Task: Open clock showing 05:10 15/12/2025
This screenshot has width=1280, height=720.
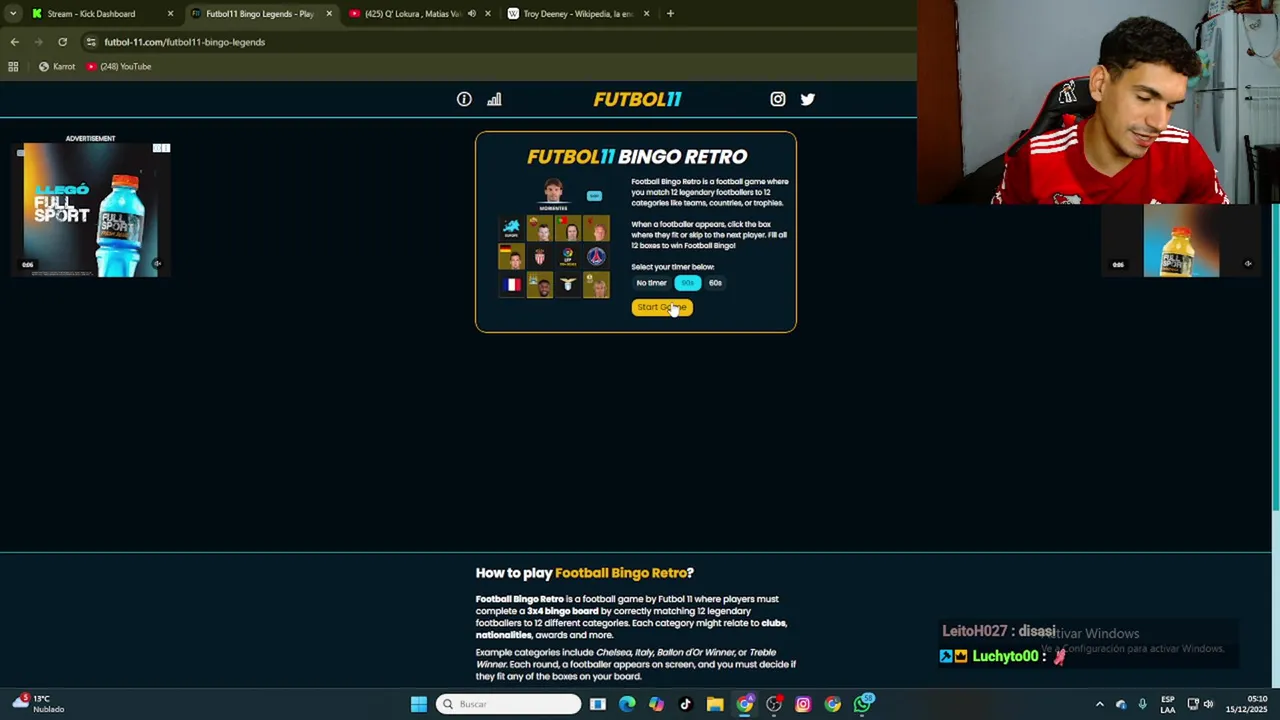Action: 1247,704
